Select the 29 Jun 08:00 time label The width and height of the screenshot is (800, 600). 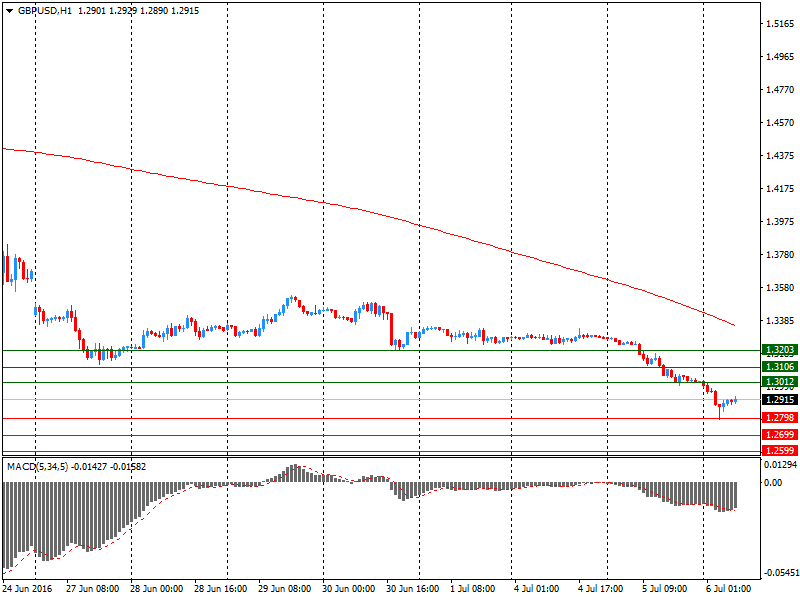pyautogui.click(x=284, y=589)
